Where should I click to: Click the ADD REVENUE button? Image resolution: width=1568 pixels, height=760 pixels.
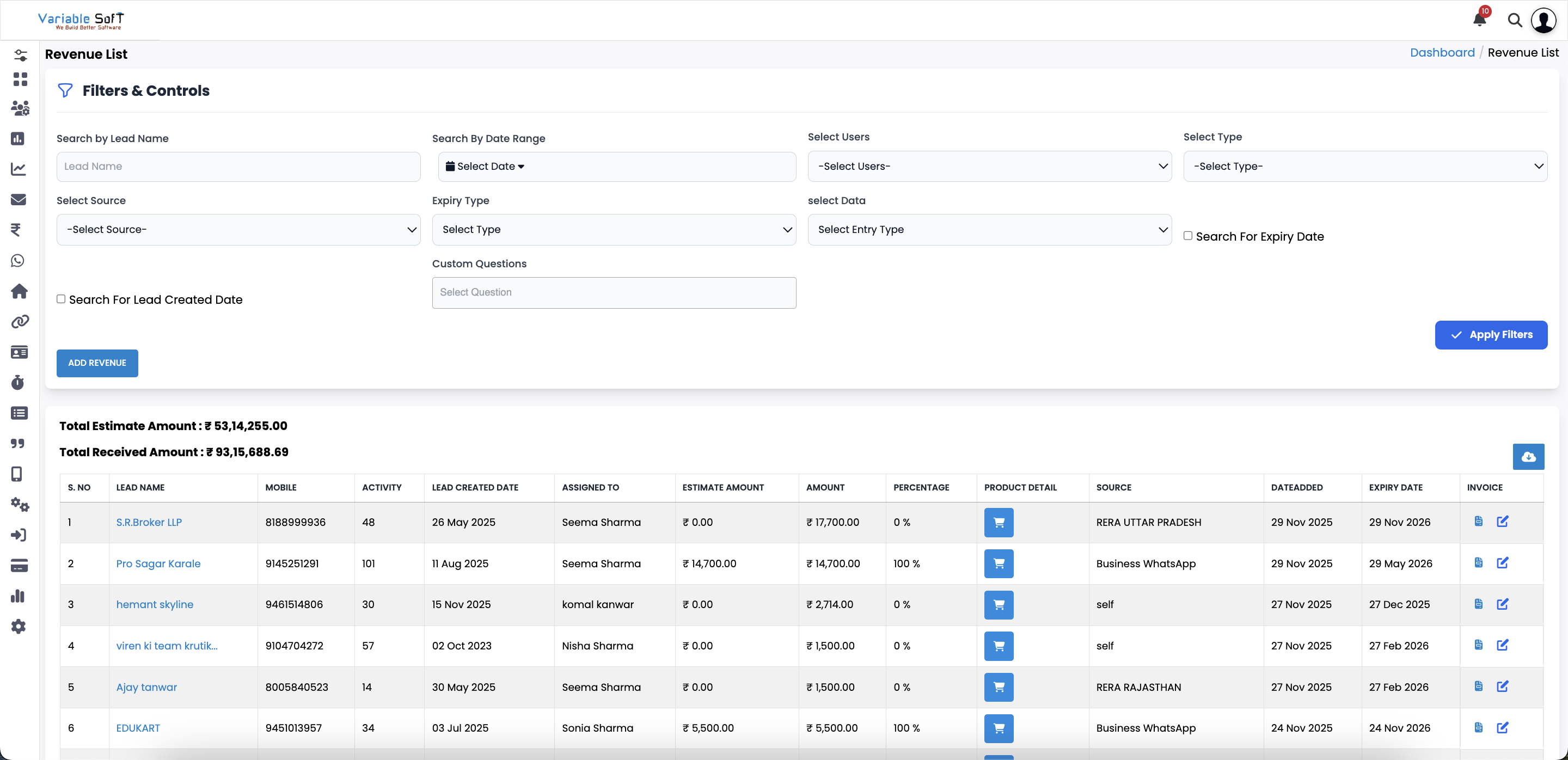97,363
